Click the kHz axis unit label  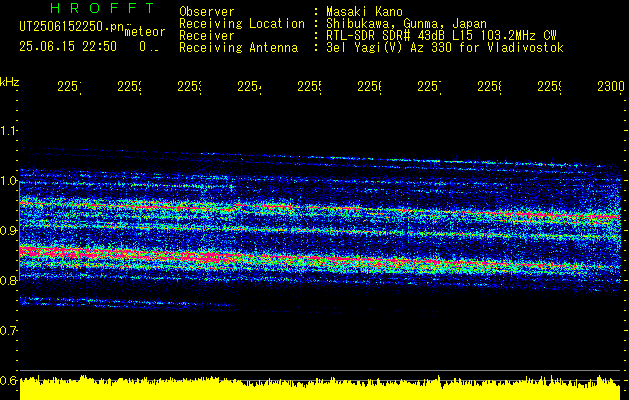(9, 82)
